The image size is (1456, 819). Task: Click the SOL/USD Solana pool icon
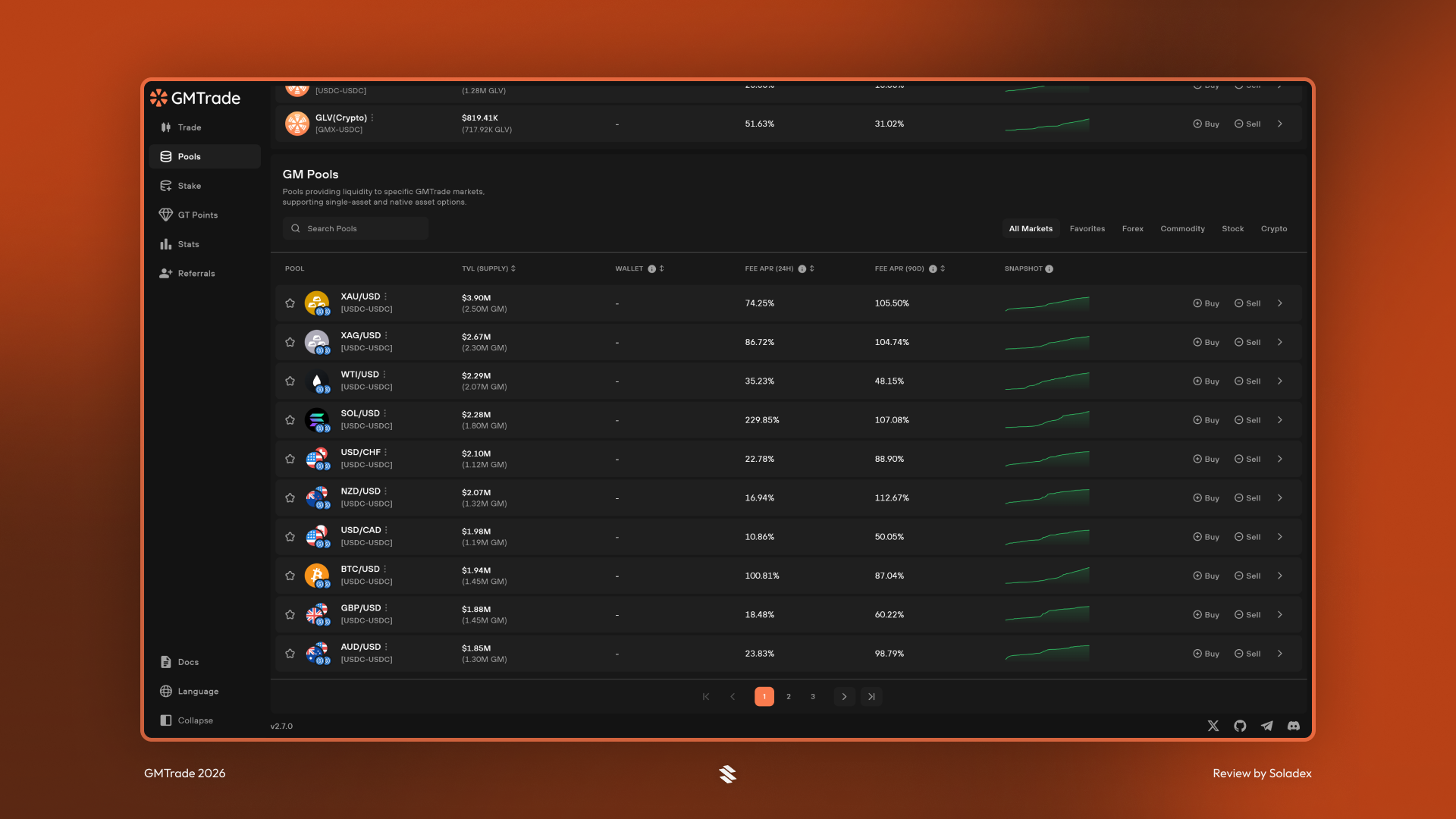click(x=317, y=420)
